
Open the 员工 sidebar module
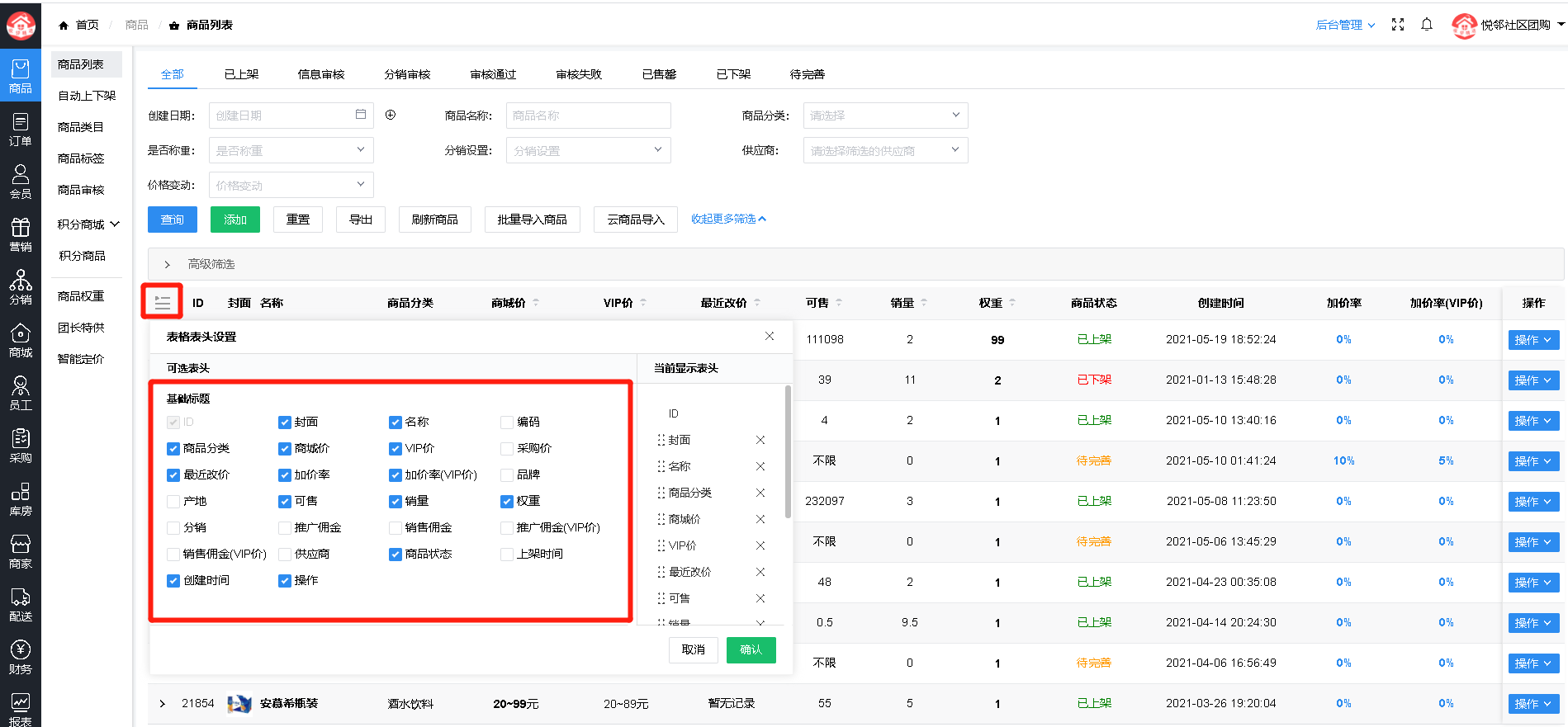pyautogui.click(x=21, y=394)
